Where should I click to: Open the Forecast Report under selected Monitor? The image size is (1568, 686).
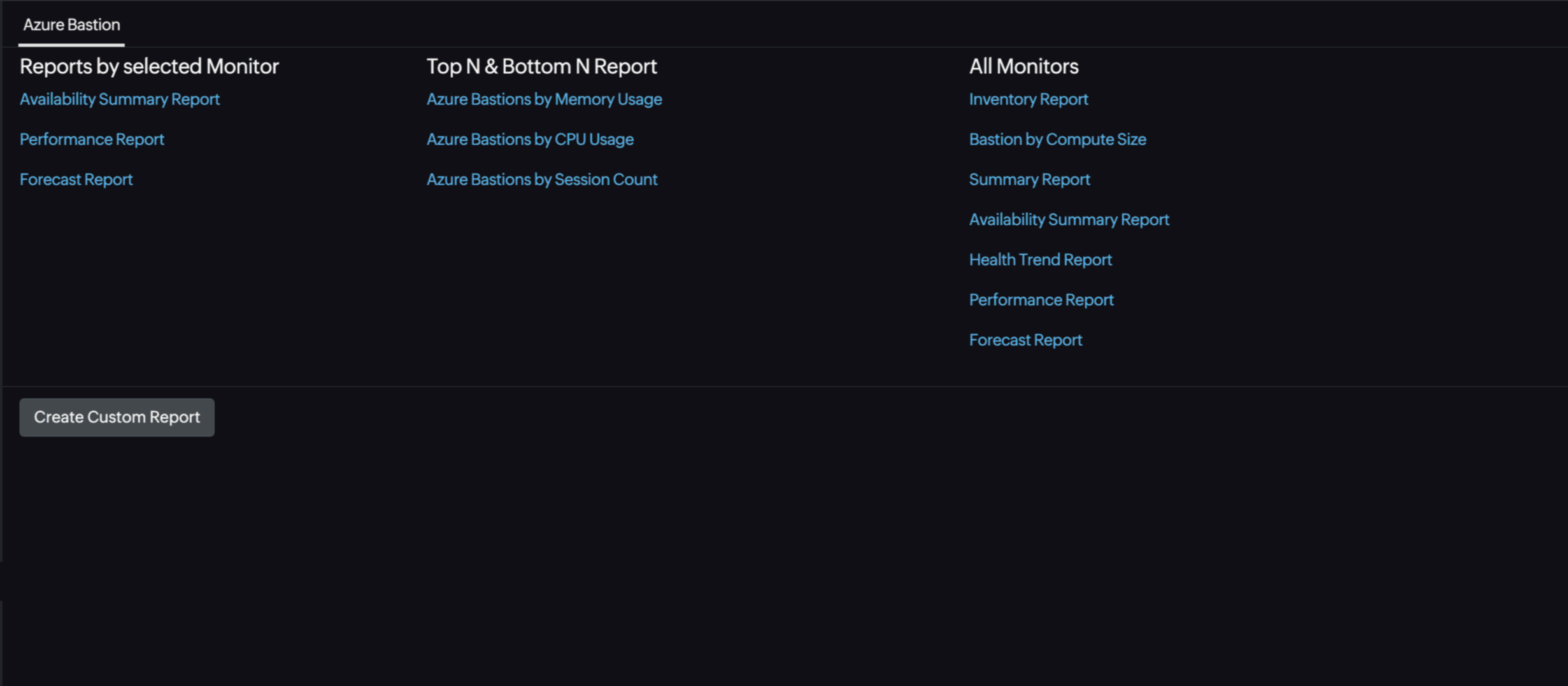76,179
